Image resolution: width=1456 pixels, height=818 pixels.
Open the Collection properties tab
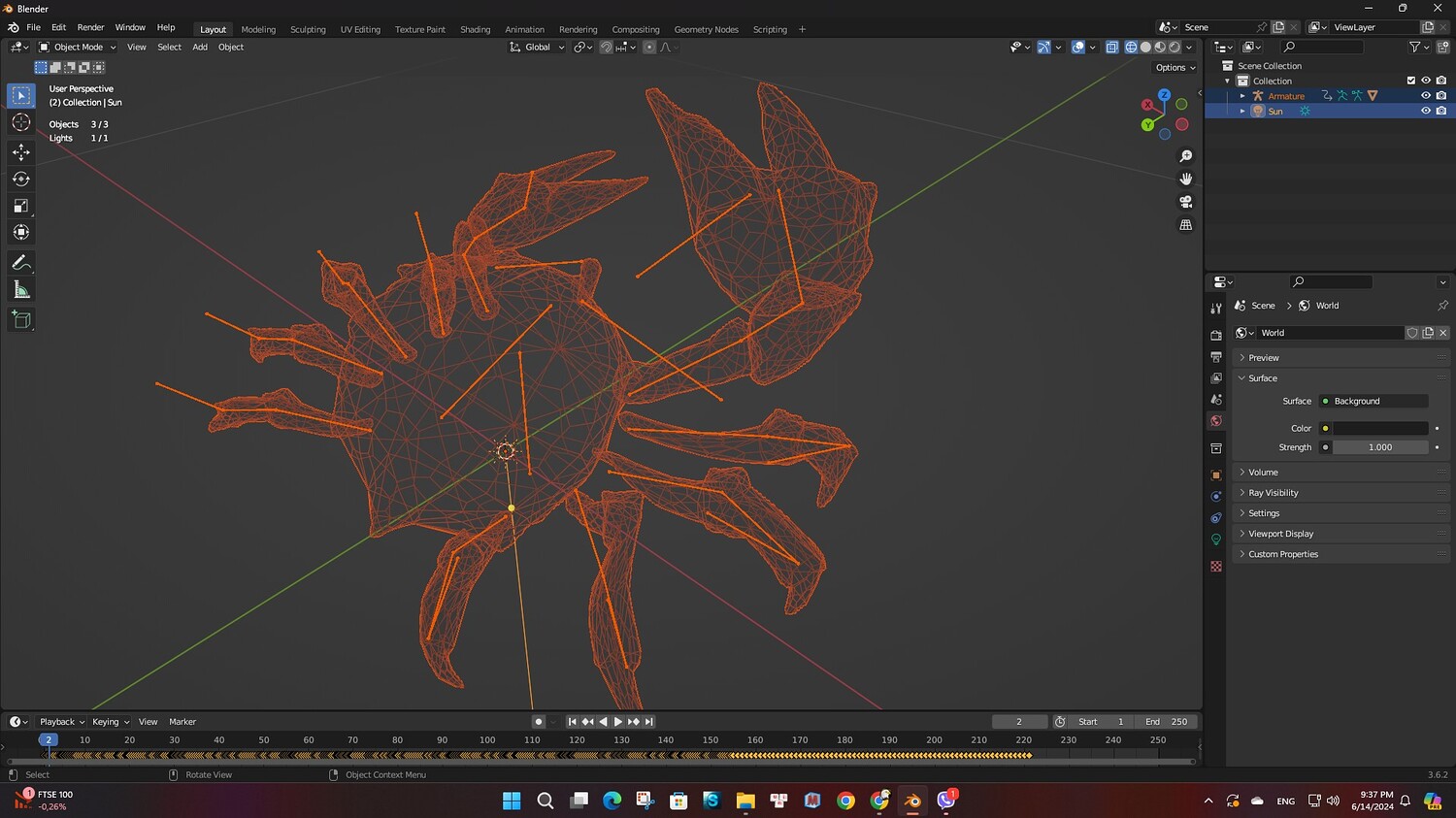pyautogui.click(x=1216, y=448)
